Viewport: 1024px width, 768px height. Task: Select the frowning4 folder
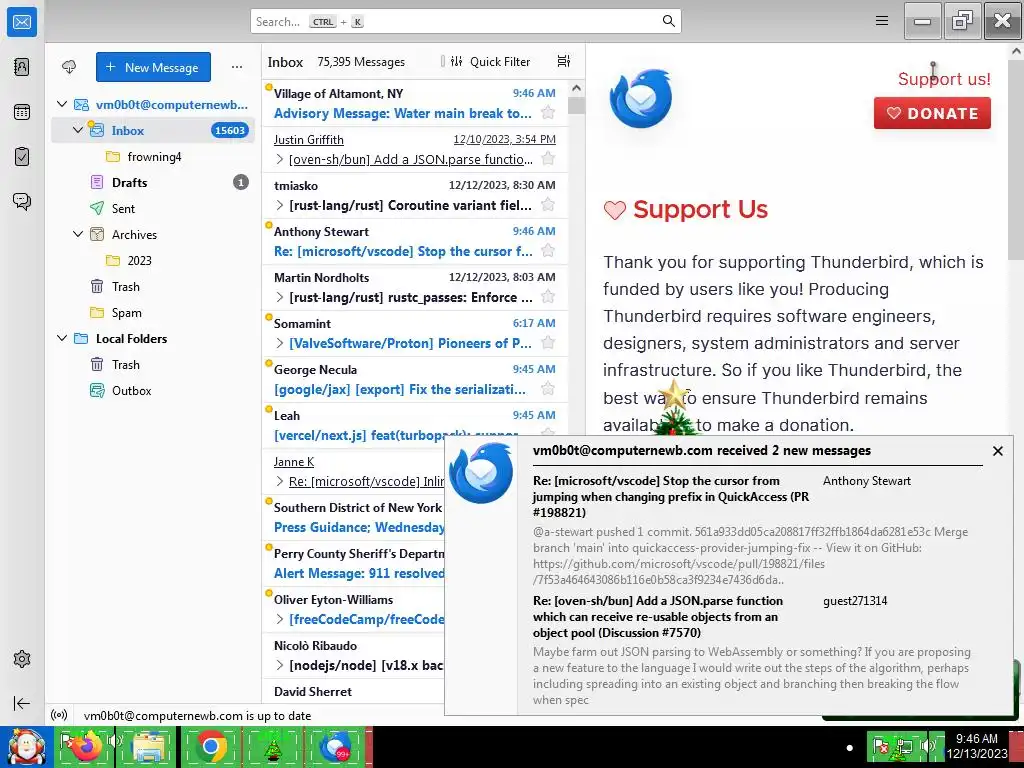(154, 157)
